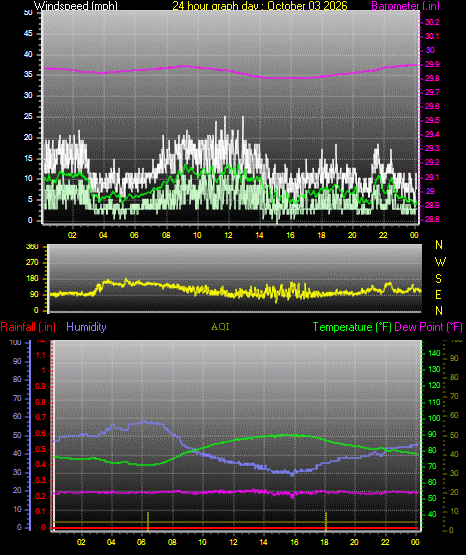Click the "W" compass direction label

(x=440, y=262)
